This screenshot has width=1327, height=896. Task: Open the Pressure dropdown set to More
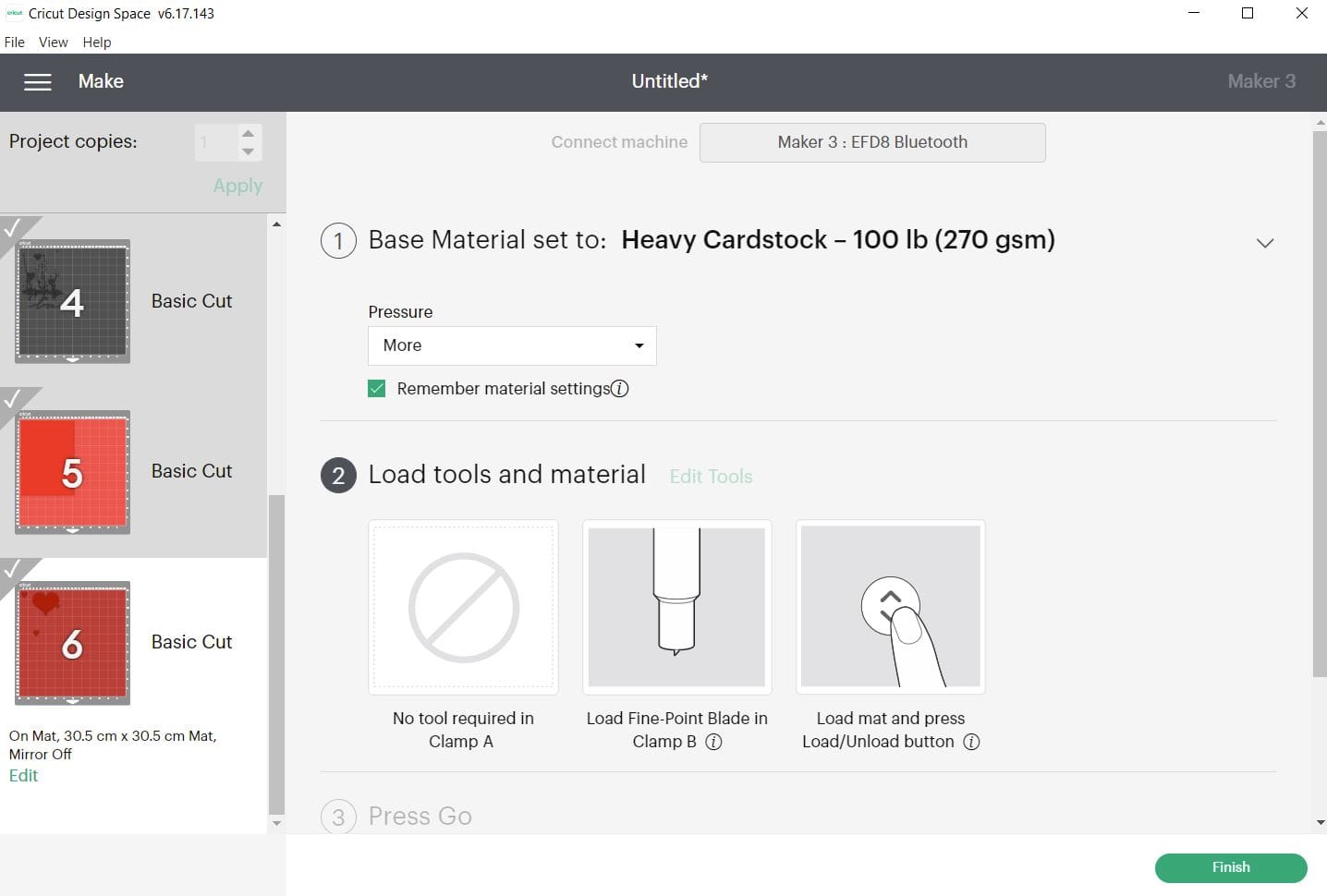[x=512, y=345]
